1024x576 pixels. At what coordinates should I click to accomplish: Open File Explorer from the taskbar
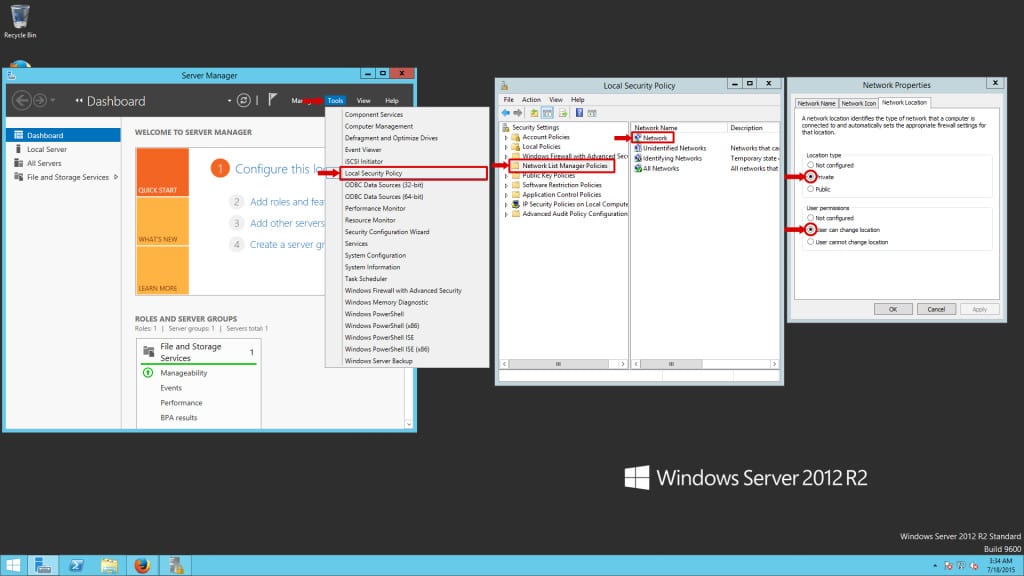pos(108,565)
